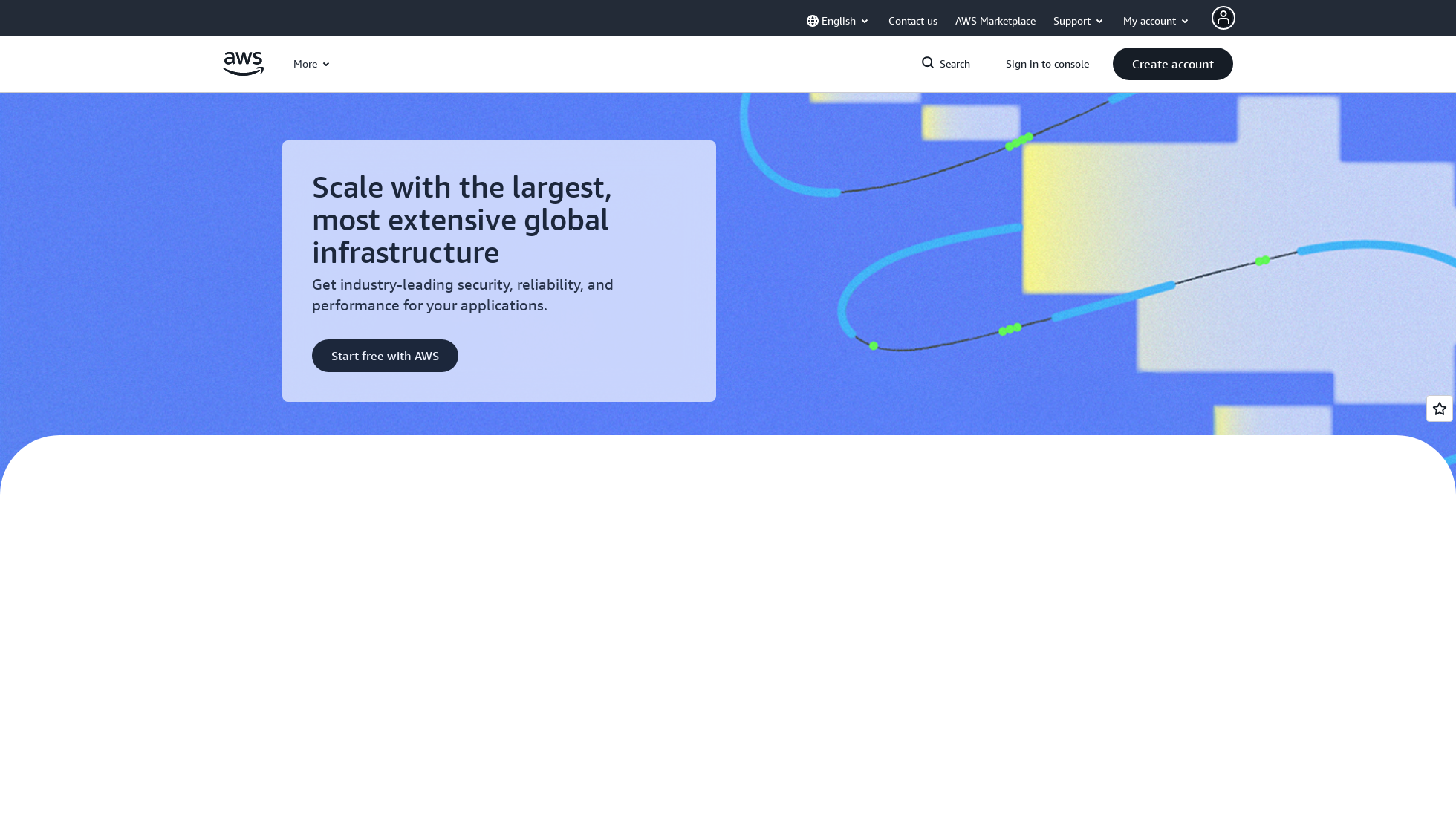Open AWS Marketplace link

point(995,21)
